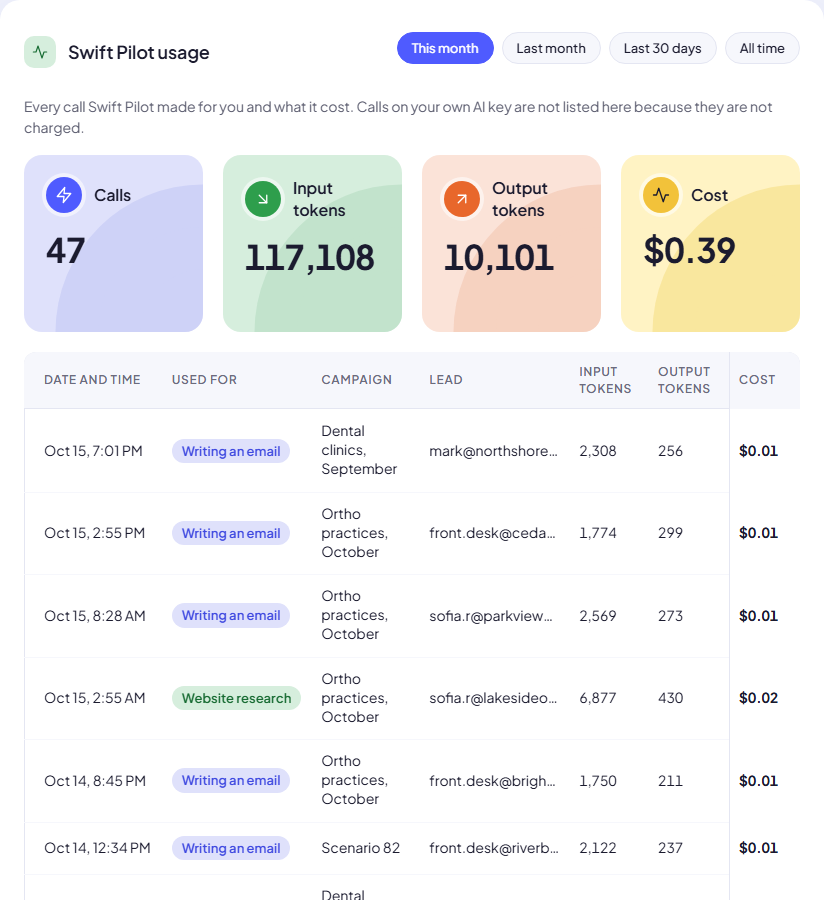Click Writing an email tag for Oct 15, 7:01 PM
824x900 pixels.
231,451
